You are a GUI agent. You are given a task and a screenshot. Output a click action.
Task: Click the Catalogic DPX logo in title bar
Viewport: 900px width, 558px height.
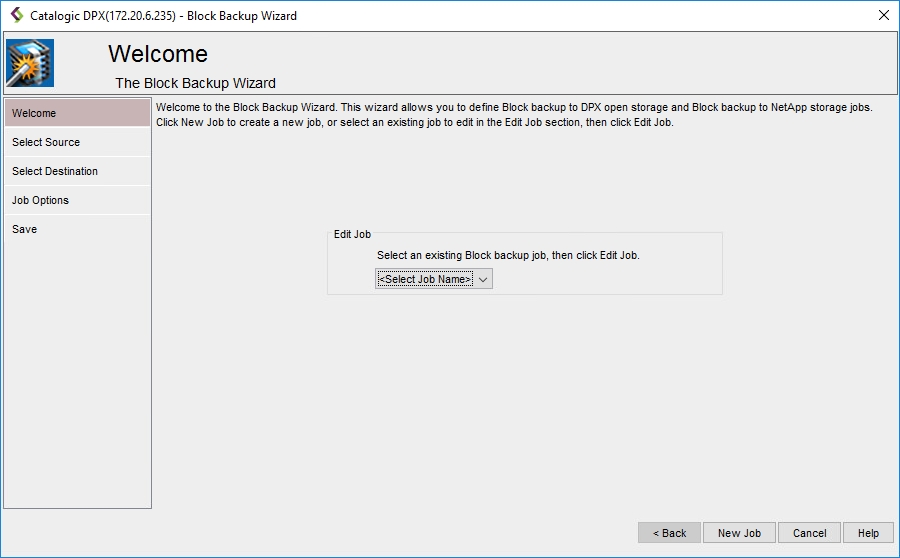tap(16, 15)
